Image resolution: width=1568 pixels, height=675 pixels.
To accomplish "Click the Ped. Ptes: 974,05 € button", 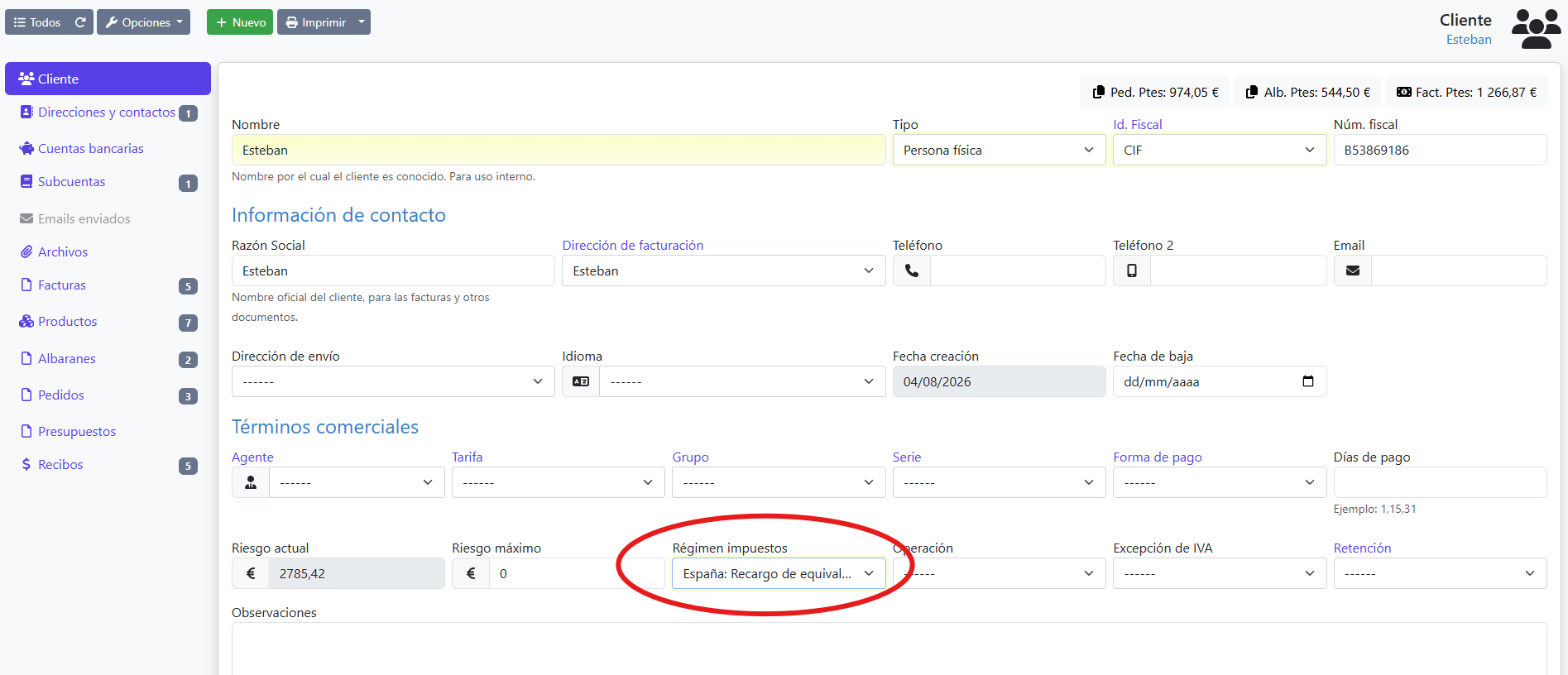I will click(1154, 92).
